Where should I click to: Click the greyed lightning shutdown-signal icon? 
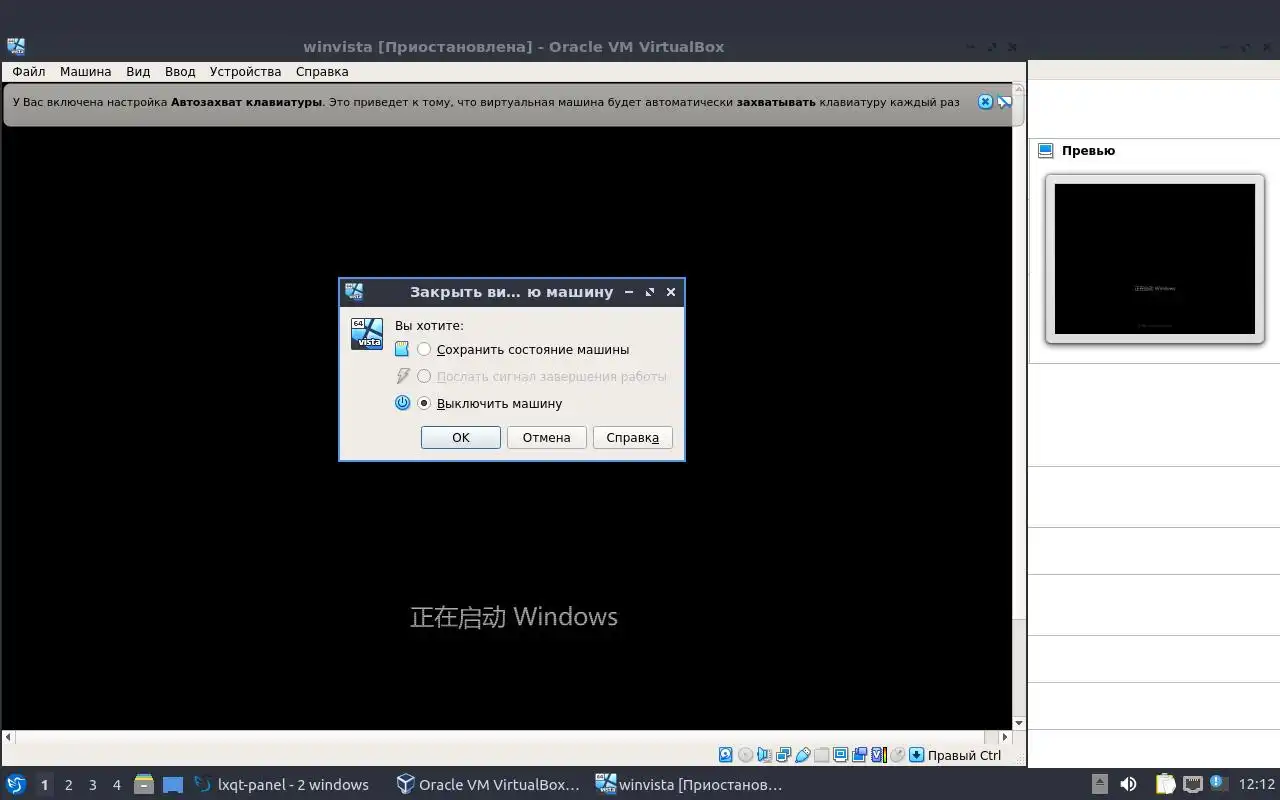click(403, 377)
